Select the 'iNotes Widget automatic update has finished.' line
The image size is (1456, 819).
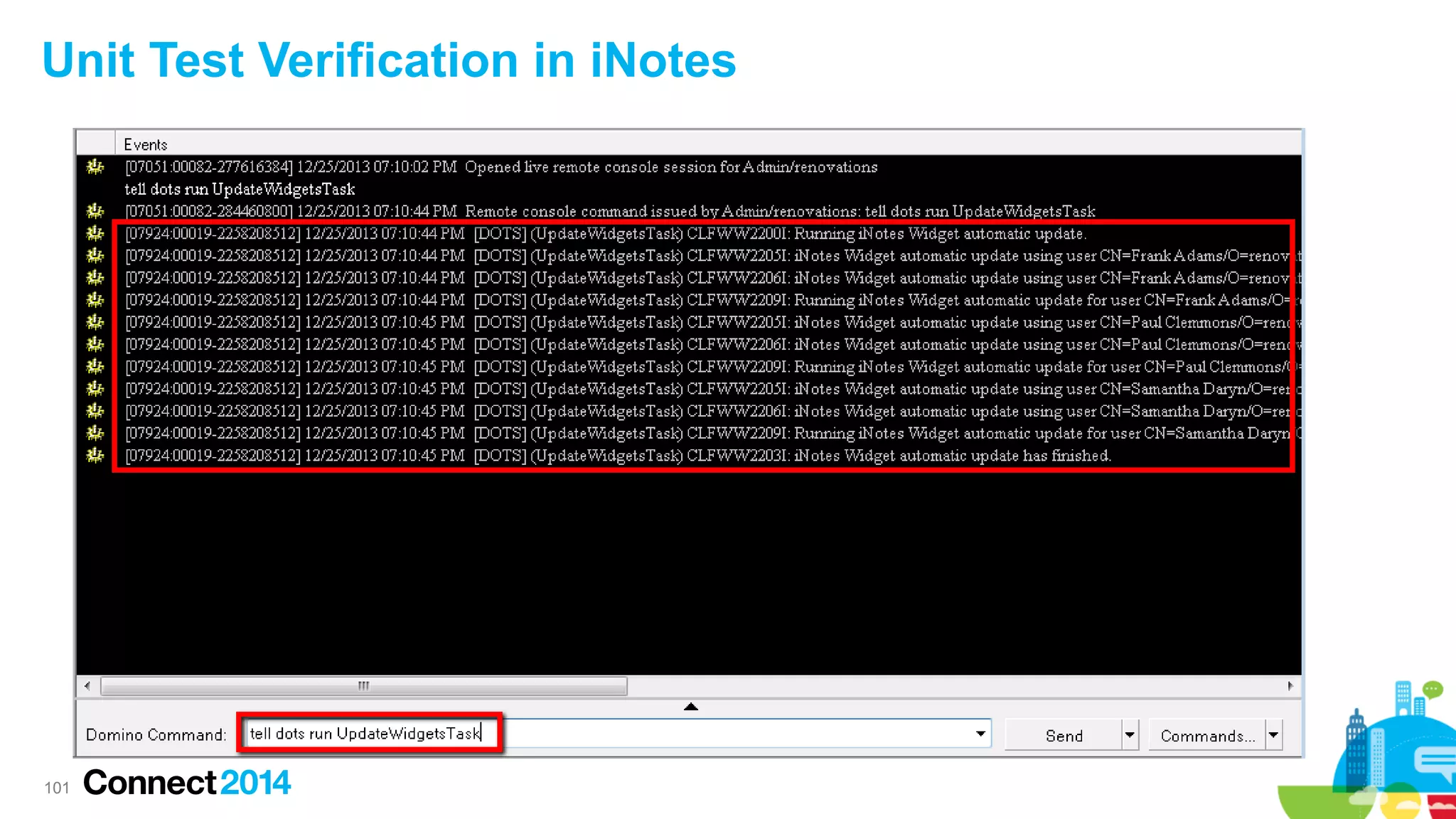[618, 455]
